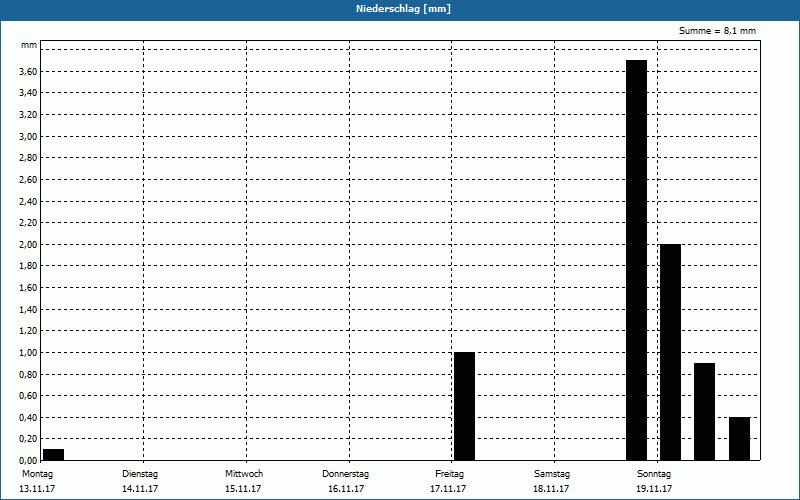Click the Donnerstag day label
This screenshot has width=800, height=500.
click(345, 474)
